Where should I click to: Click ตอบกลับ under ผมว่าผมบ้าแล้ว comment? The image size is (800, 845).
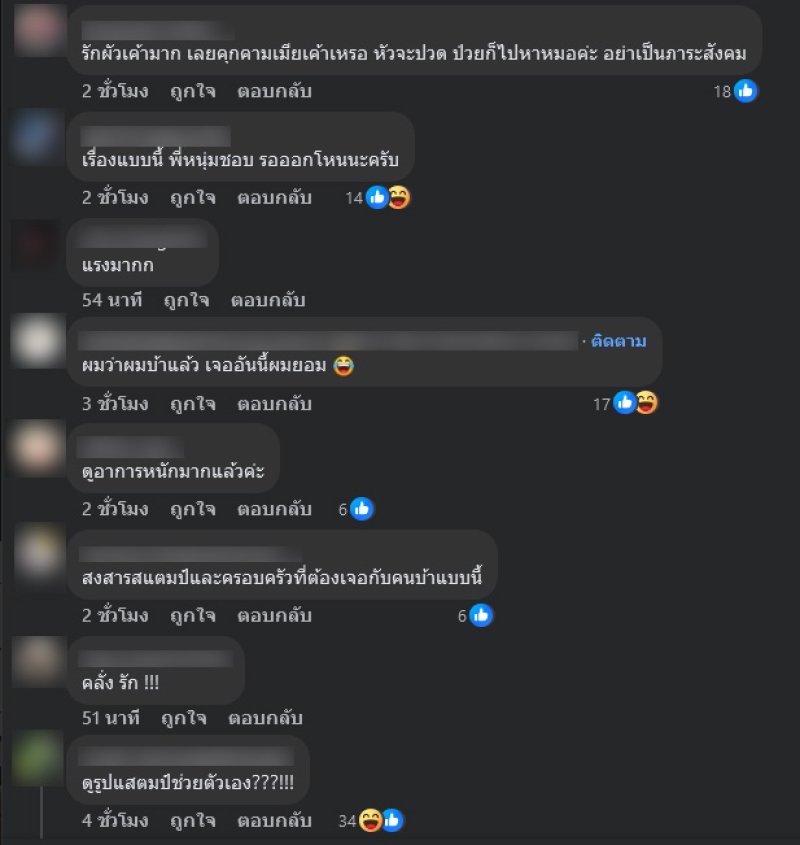point(274,404)
